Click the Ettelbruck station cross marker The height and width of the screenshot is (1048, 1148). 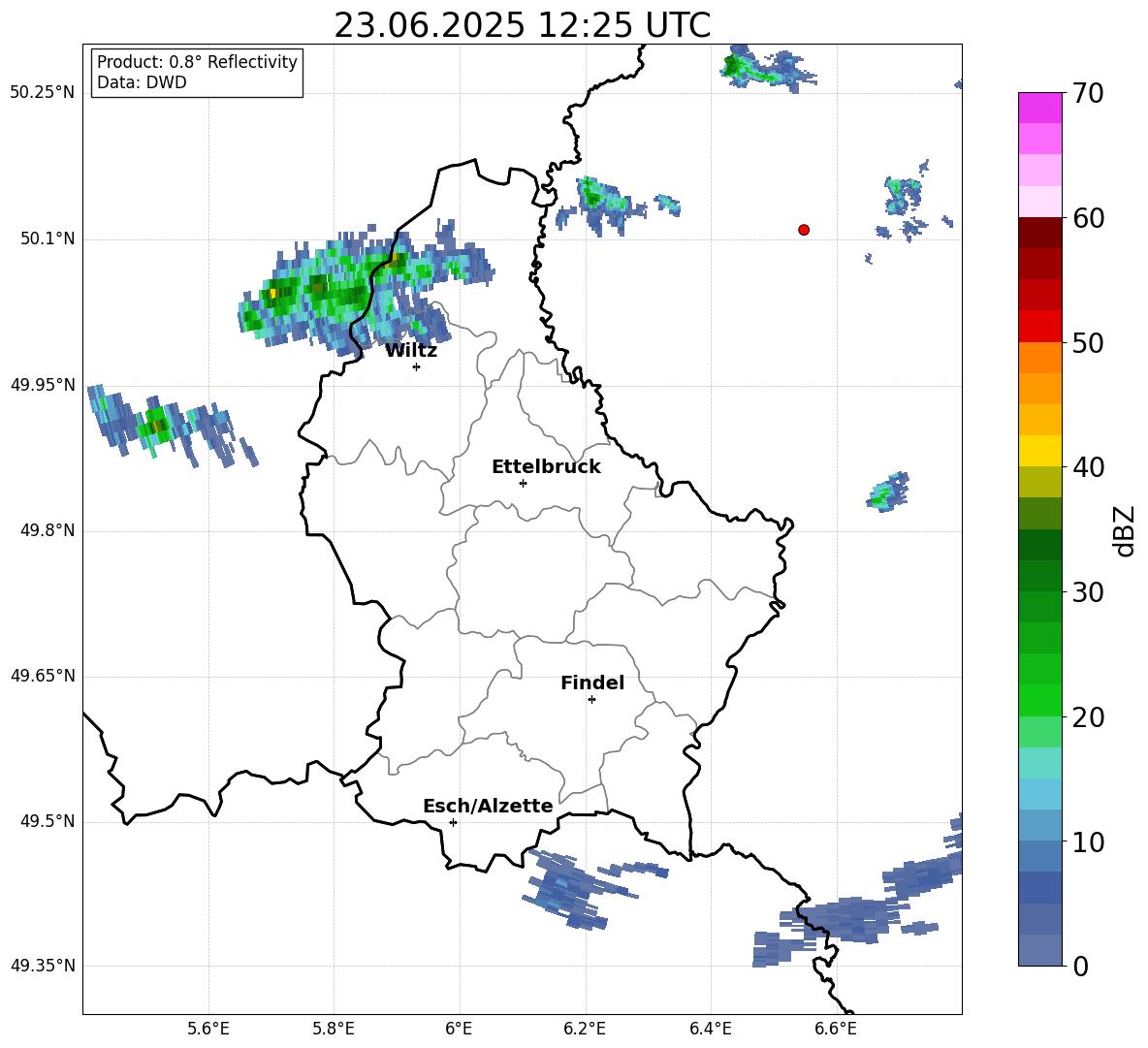[523, 483]
